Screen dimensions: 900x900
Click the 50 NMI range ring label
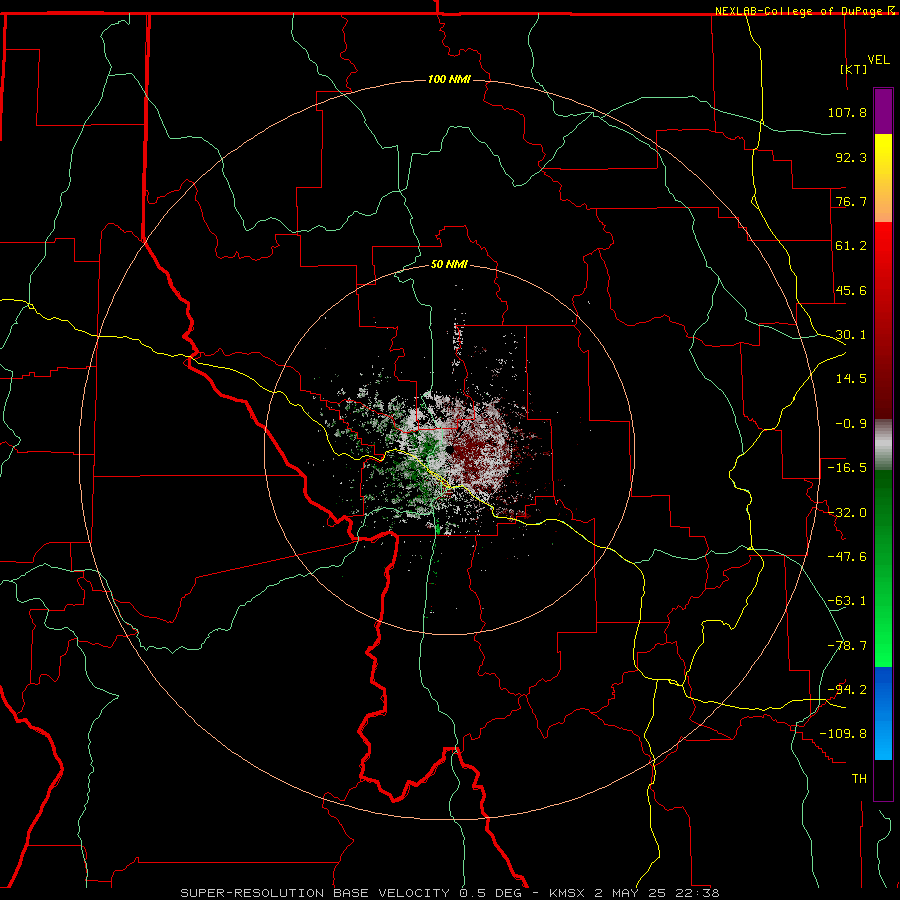[449, 265]
